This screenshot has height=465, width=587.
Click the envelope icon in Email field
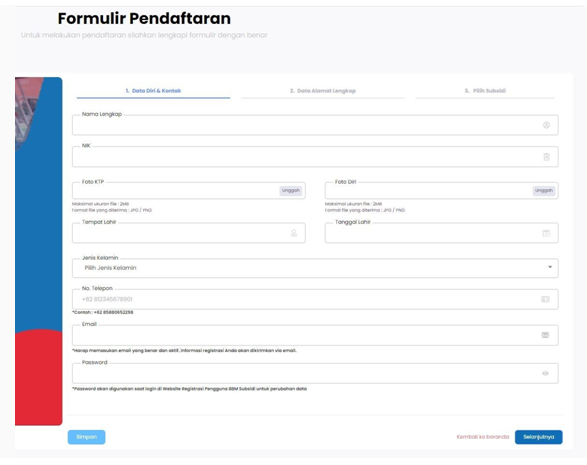pyautogui.click(x=545, y=335)
